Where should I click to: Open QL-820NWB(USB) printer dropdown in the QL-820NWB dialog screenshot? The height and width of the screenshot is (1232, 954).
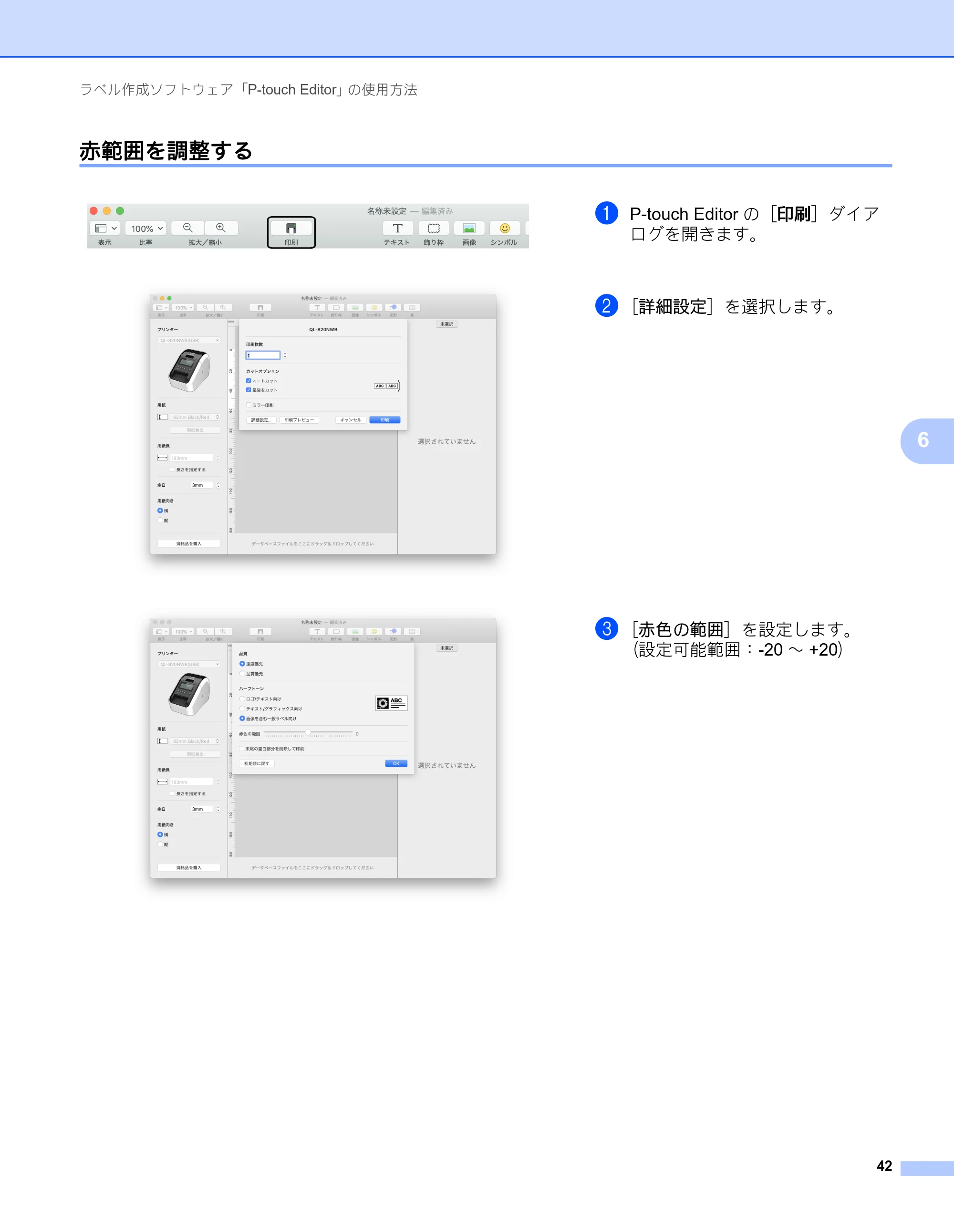coord(189,340)
